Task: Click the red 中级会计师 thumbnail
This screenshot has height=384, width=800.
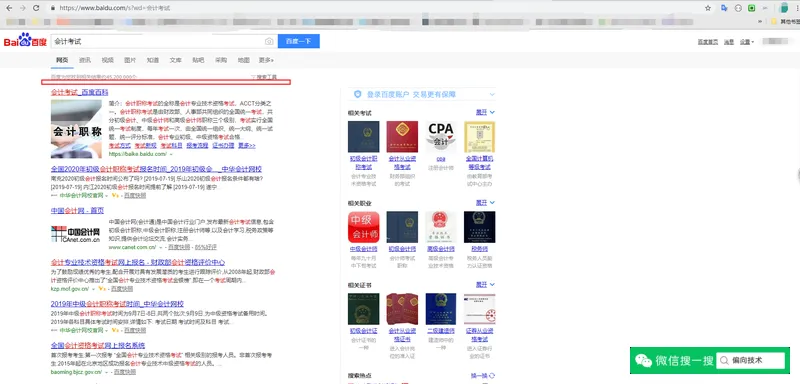Action: pos(363,227)
